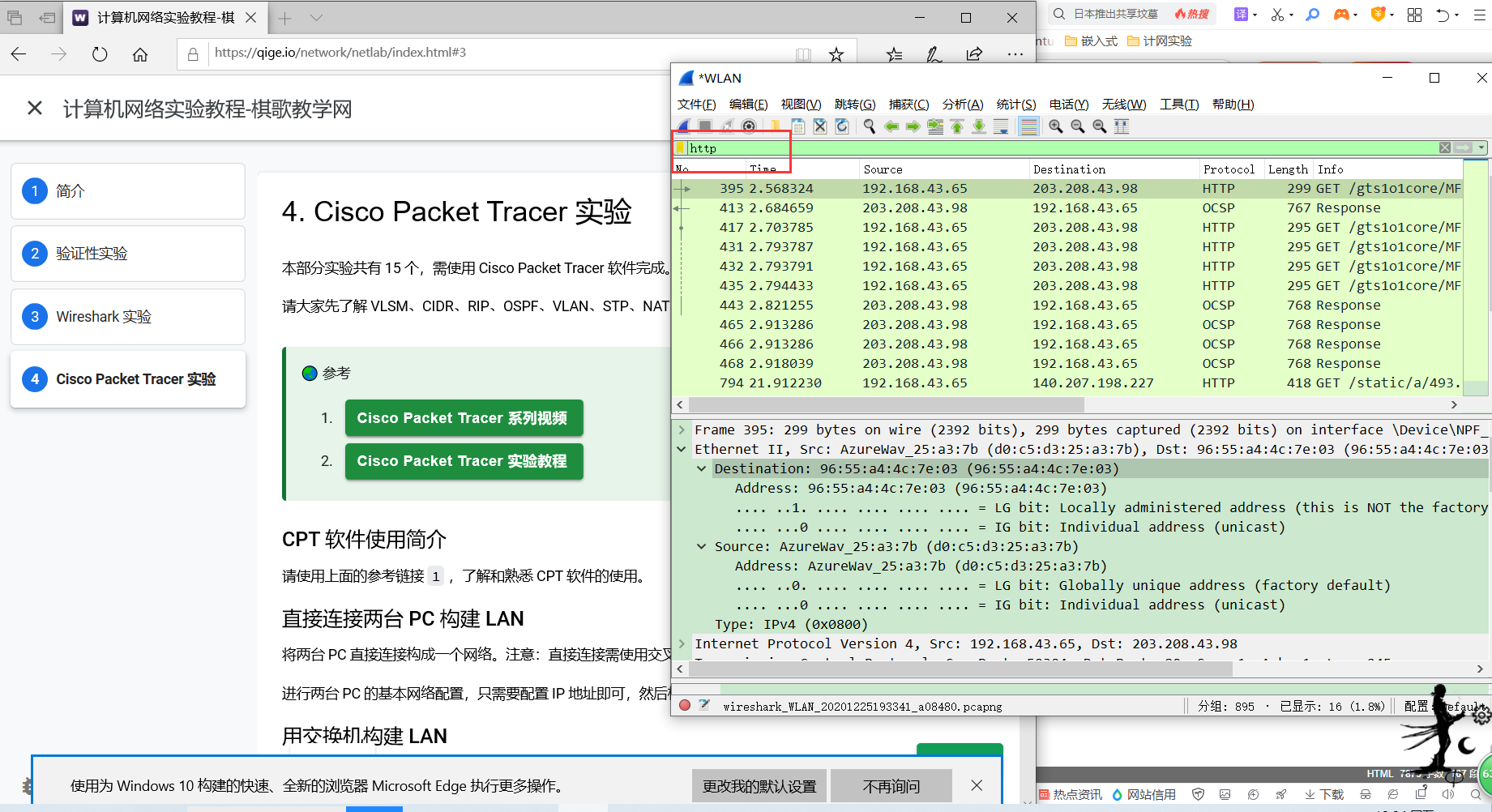Jump to the last packet

pyautogui.click(x=979, y=126)
